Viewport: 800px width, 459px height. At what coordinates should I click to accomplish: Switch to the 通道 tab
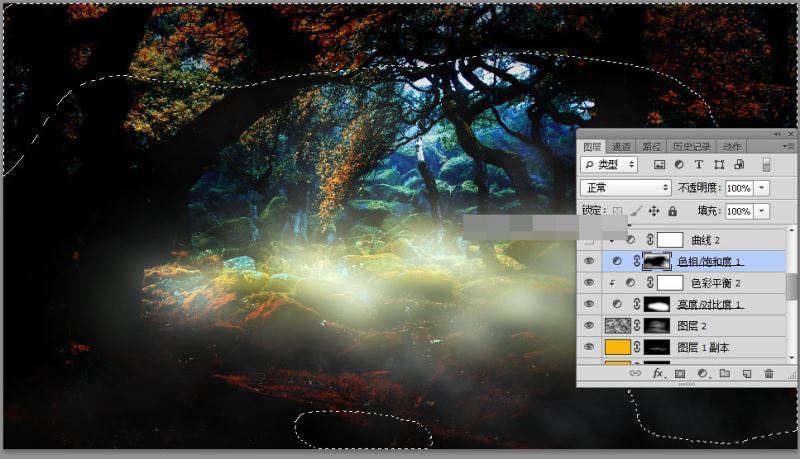click(621, 147)
